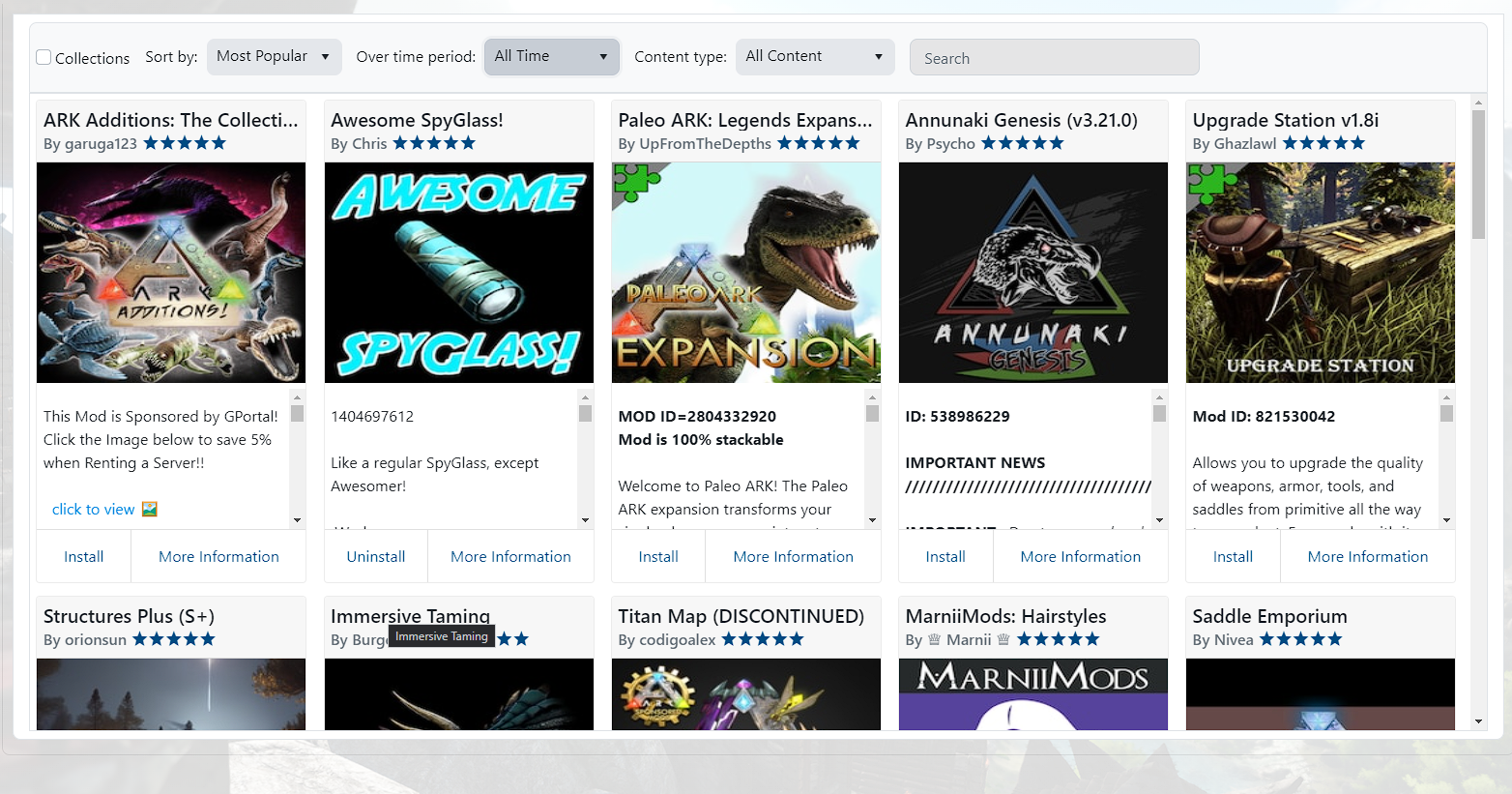
Task: Open the All Time period dropdown
Action: pyautogui.click(x=552, y=56)
